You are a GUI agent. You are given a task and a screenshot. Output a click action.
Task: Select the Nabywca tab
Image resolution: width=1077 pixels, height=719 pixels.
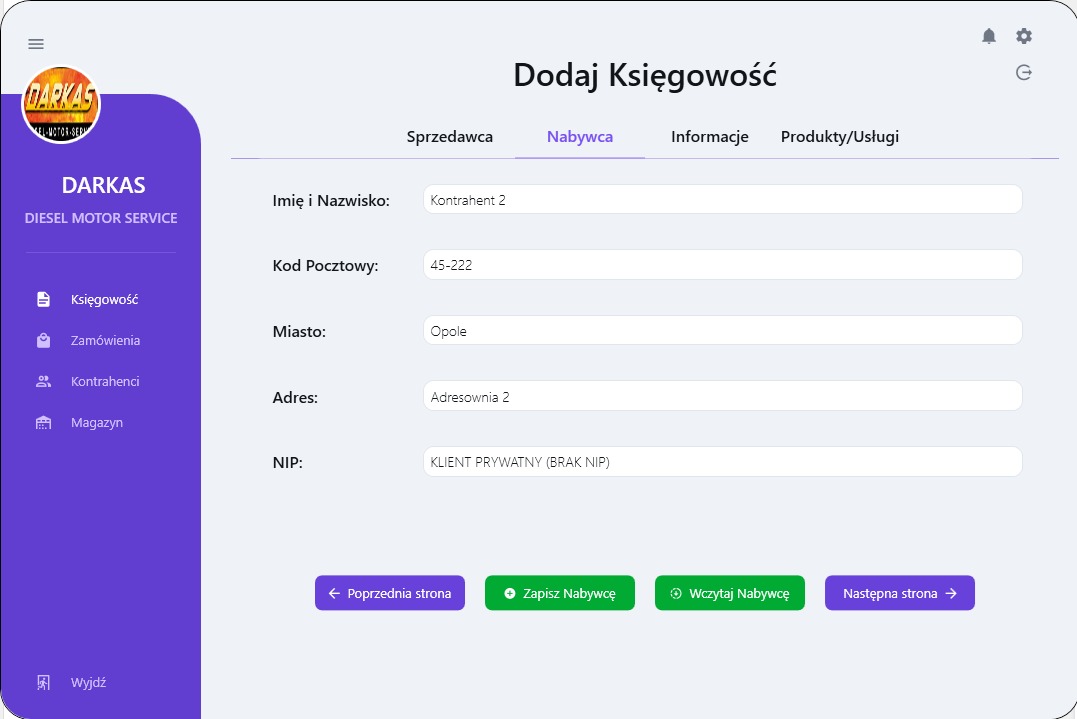pyautogui.click(x=580, y=137)
